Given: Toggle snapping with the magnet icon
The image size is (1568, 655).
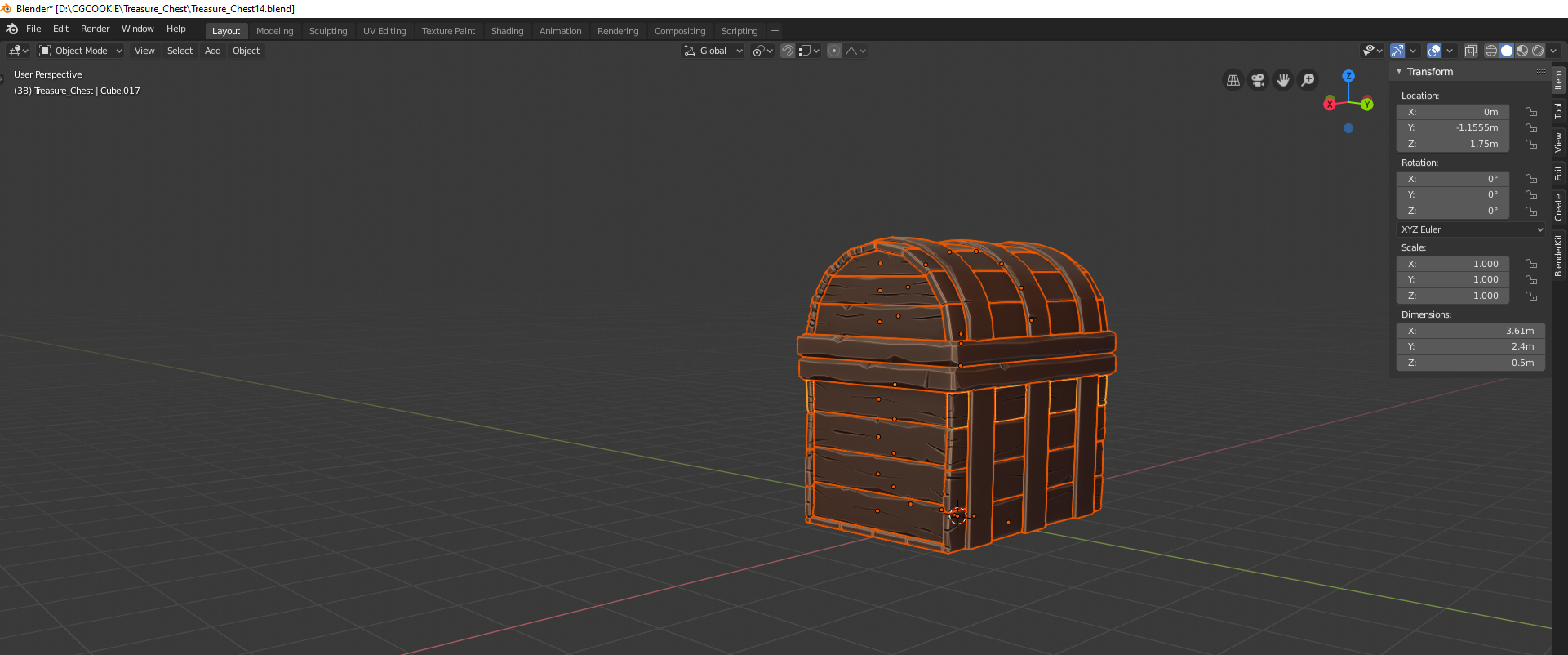Looking at the screenshot, I should pos(788,51).
